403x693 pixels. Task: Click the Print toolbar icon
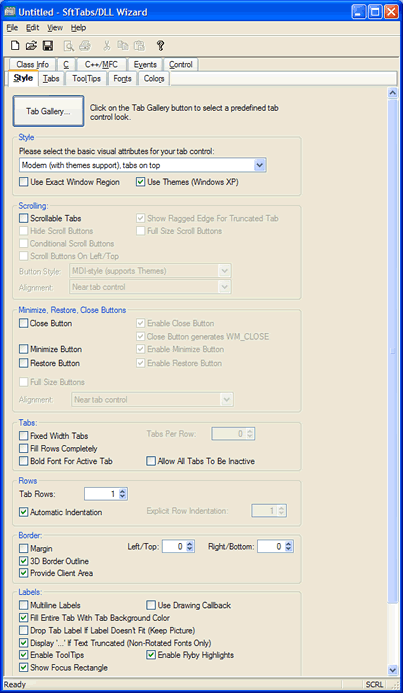coord(85,45)
